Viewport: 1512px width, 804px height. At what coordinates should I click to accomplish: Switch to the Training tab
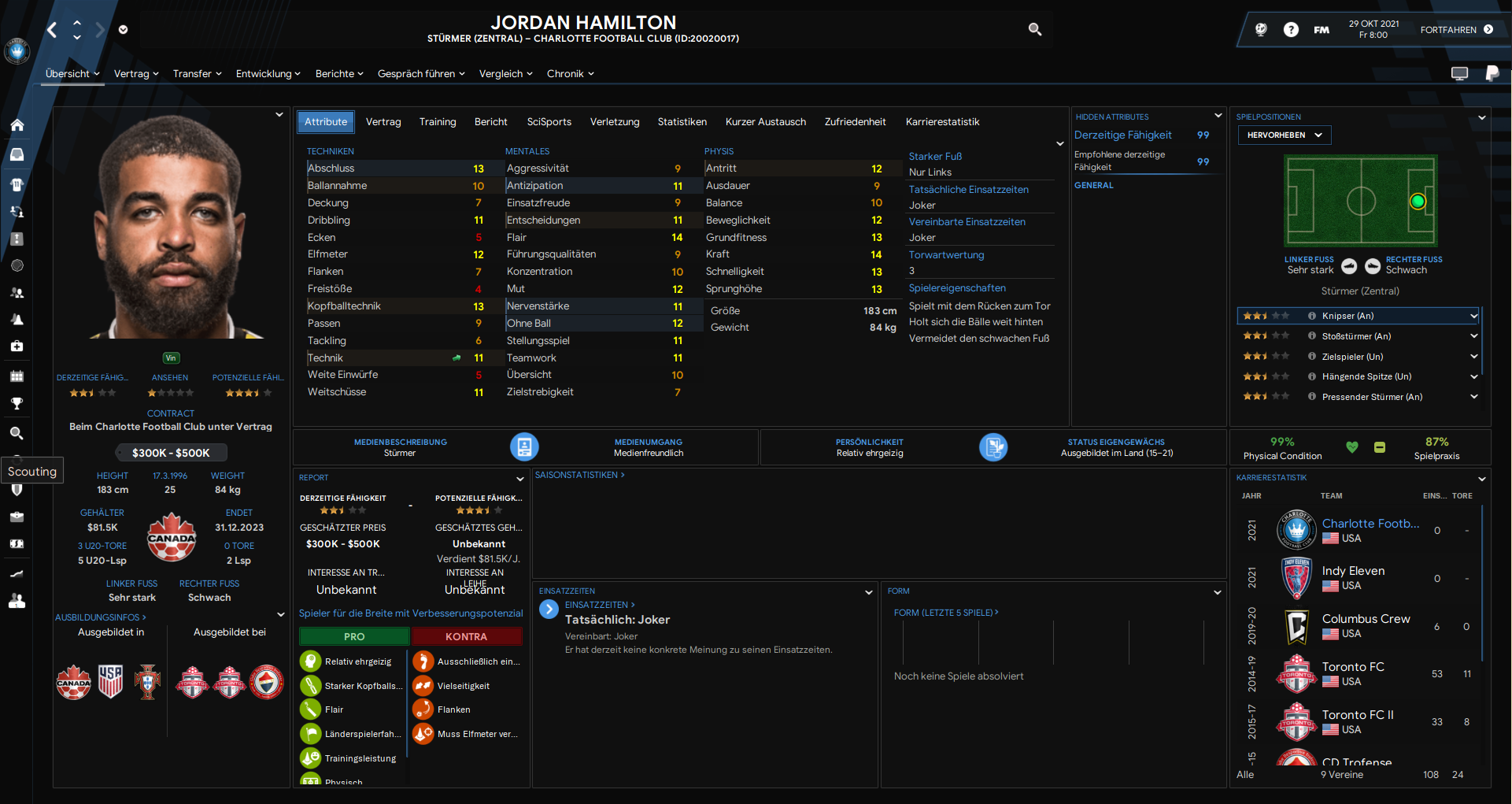coord(438,122)
